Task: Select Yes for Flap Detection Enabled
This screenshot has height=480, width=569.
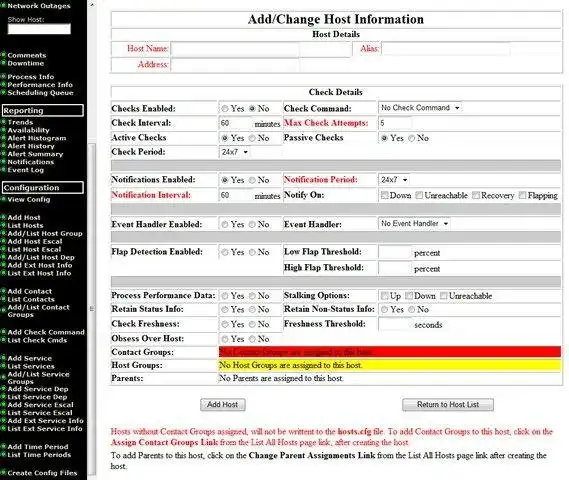Action: coord(225,252)
